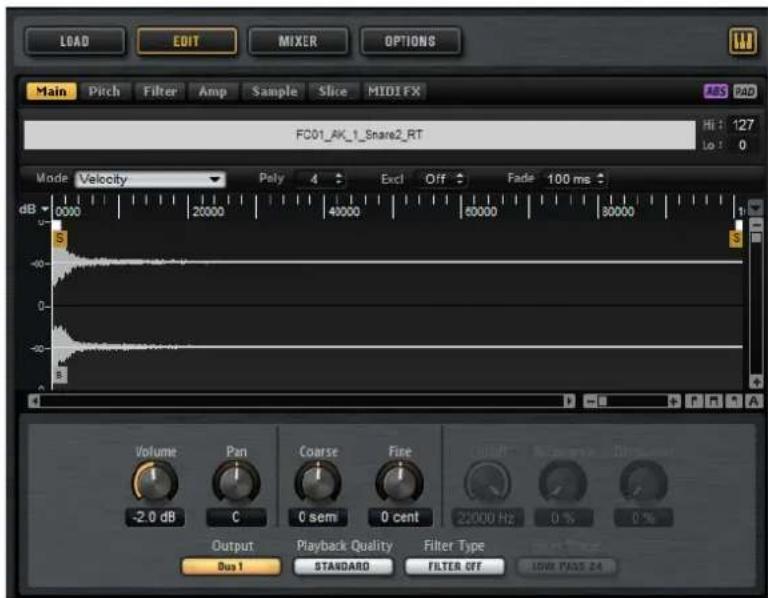Click the Pan knob

(x=236, y=482)
